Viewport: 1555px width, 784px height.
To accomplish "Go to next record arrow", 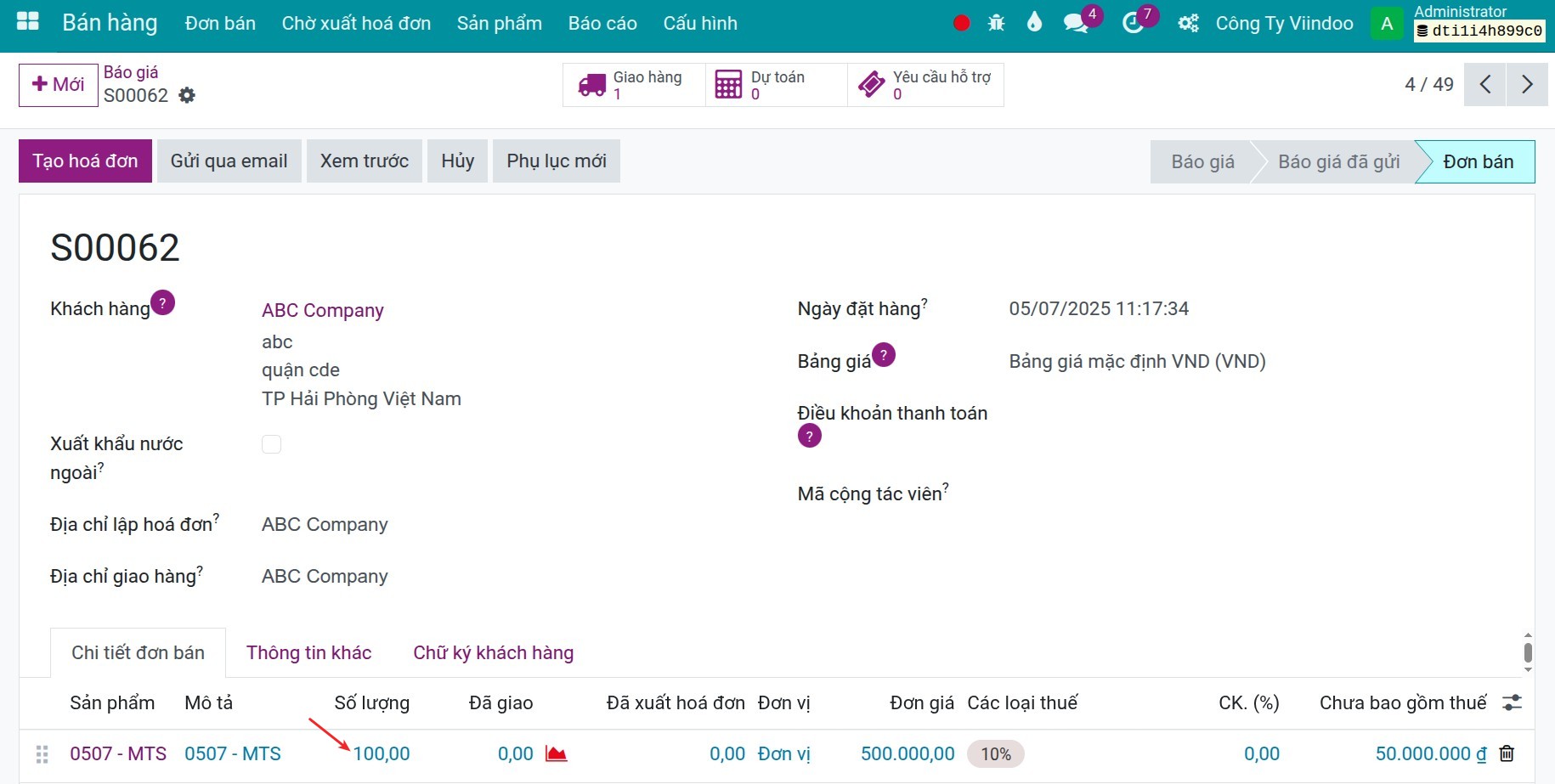I will click(x=1527, y=84).
